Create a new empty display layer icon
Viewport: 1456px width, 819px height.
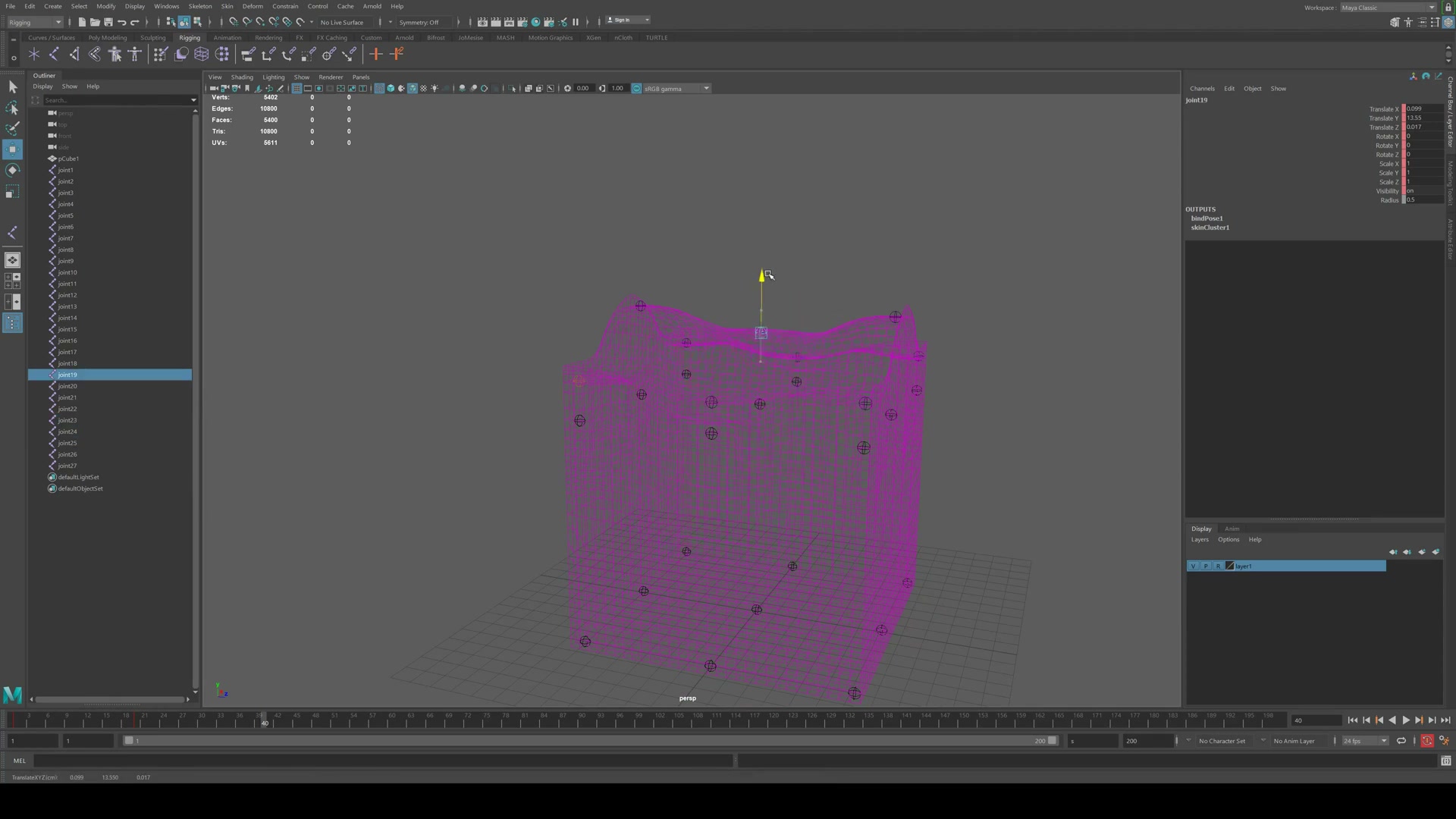(1422, 552)
